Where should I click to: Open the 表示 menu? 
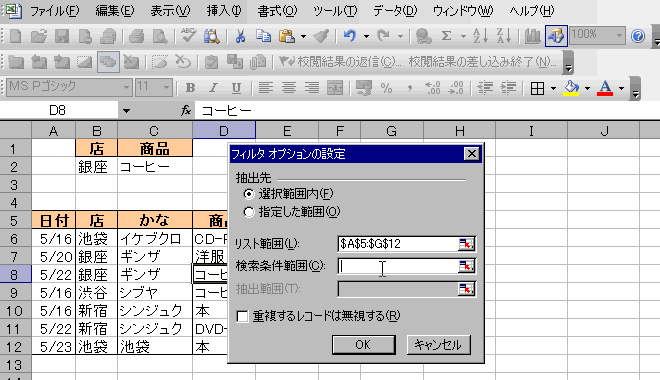pos(170,11)
